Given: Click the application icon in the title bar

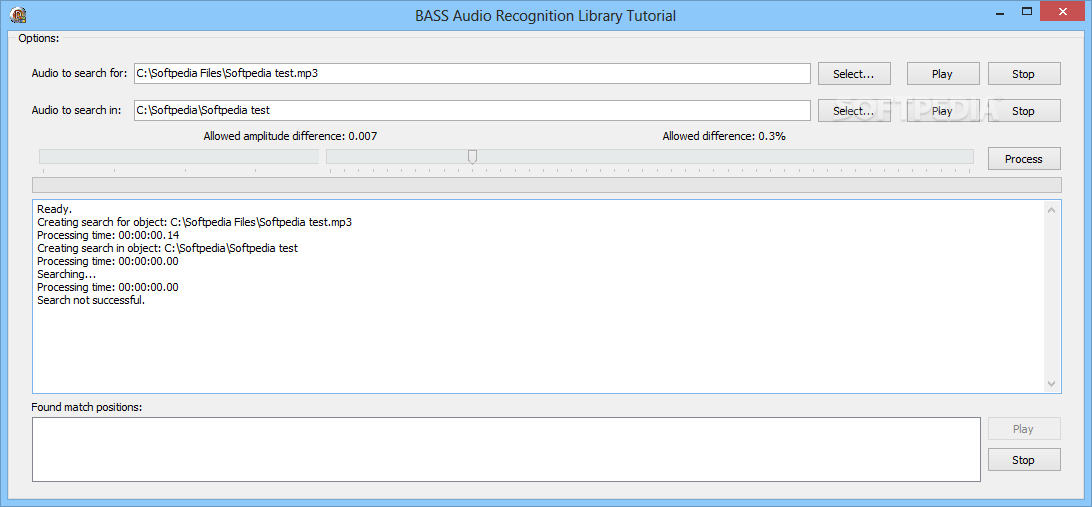Looking at the screenshot, I should tap(18, 15).
